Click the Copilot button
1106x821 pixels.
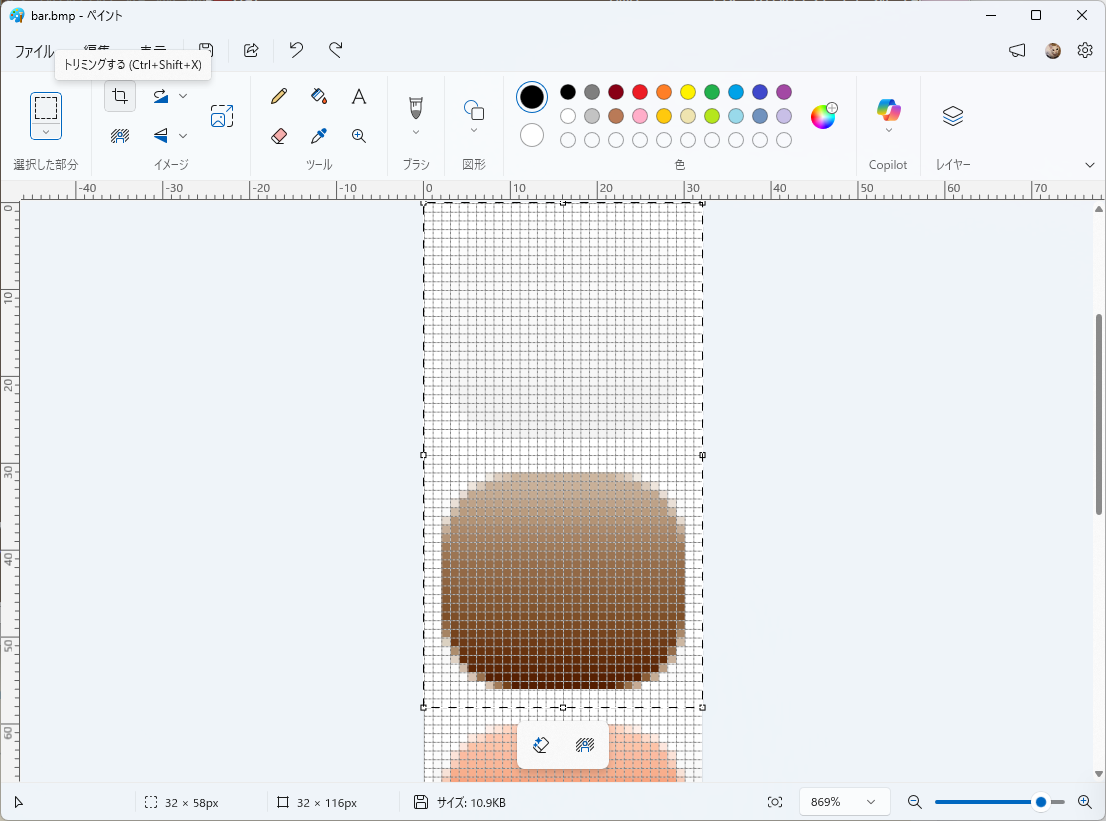(888, 109)
